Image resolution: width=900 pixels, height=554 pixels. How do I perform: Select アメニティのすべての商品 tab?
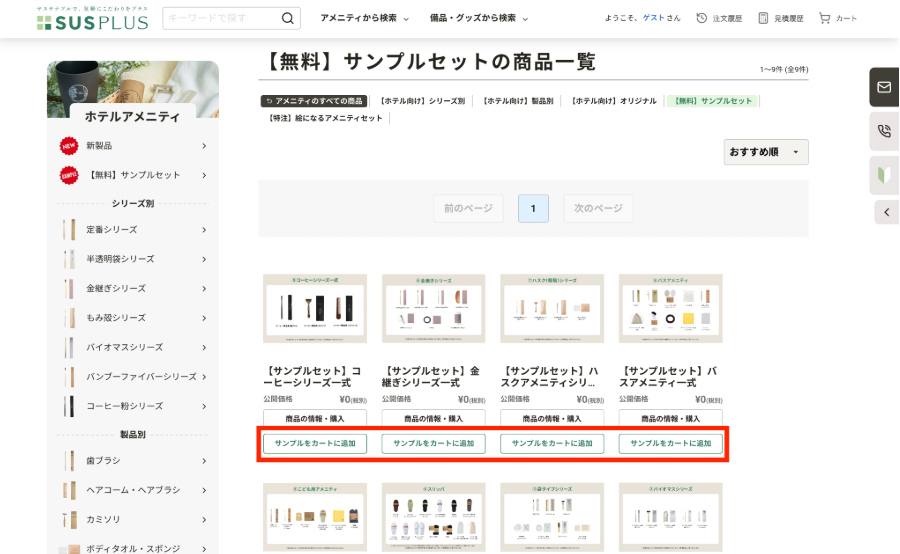tap(313, 101)
